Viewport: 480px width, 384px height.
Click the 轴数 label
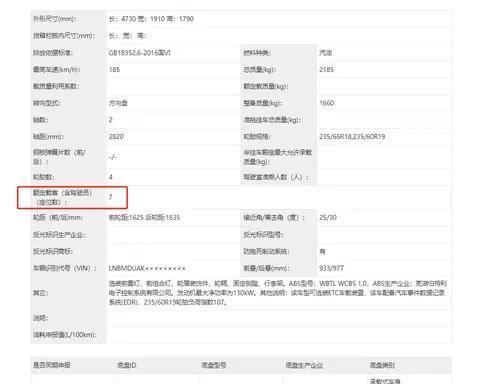point(40,120)
